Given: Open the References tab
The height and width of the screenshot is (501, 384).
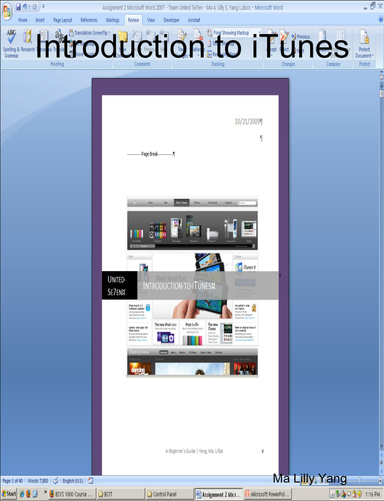Looking at the screenshot, I should pyautogui.click(x=89, y=20).
